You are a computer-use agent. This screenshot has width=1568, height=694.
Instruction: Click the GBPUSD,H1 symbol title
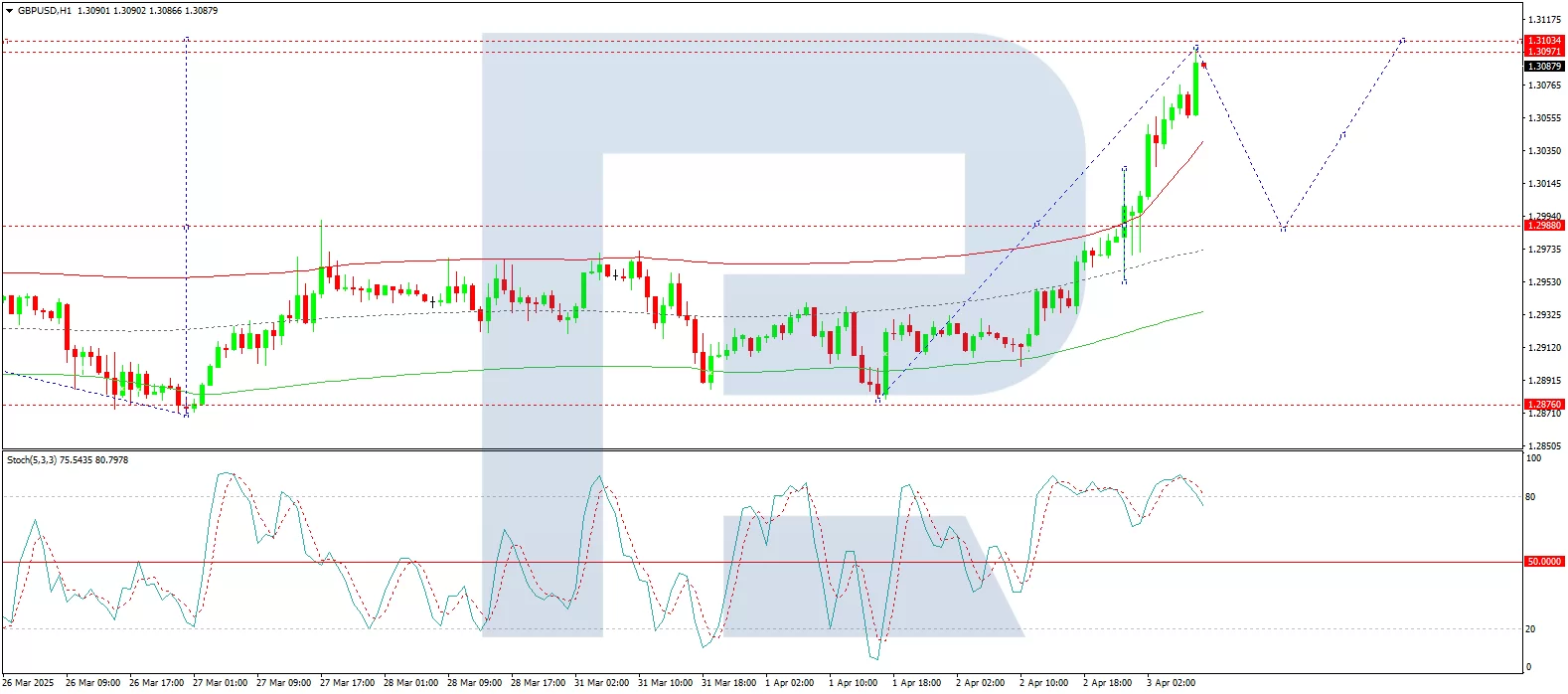[x=45, y=11]
